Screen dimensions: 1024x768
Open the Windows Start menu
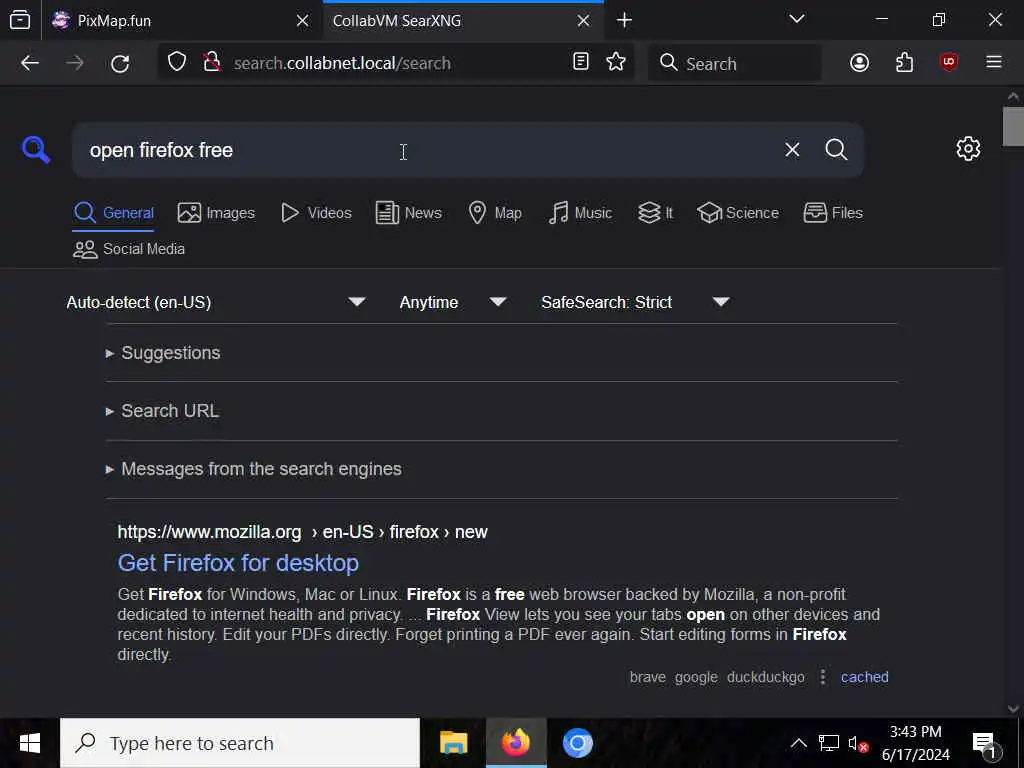29,743
